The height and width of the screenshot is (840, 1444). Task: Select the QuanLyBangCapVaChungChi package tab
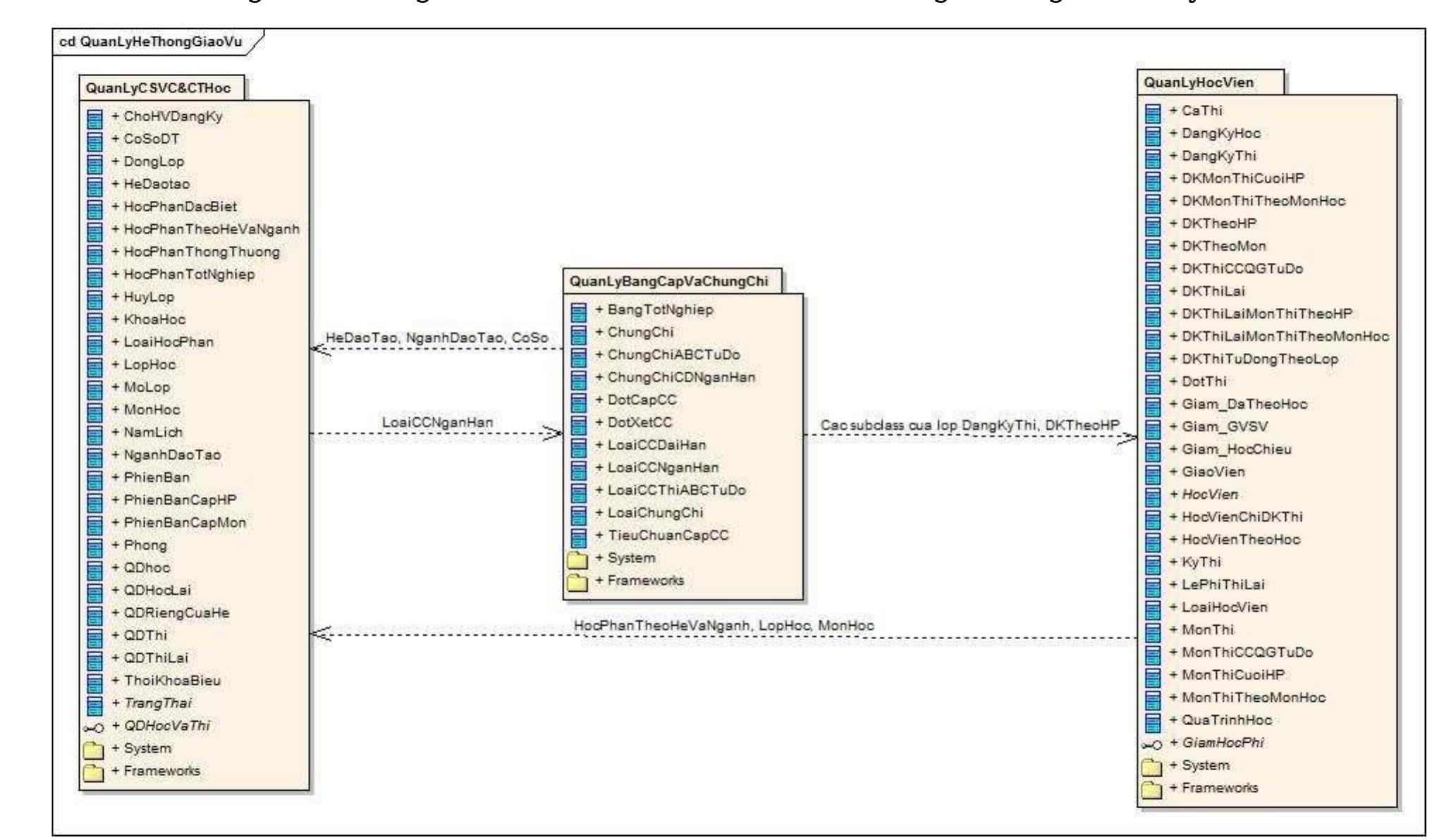[x=673, y=281]
